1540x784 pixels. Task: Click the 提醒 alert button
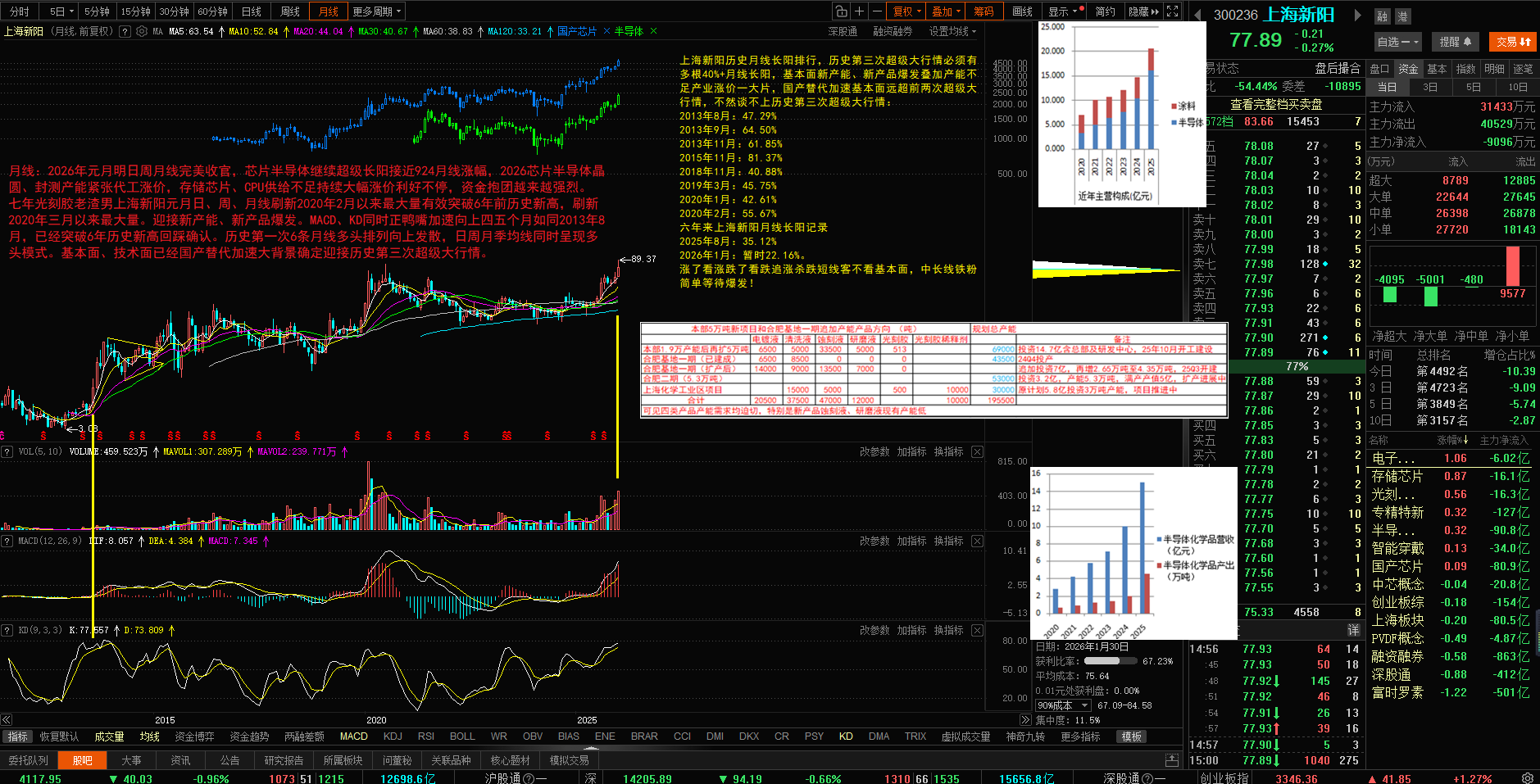(x=1456, y=42)
